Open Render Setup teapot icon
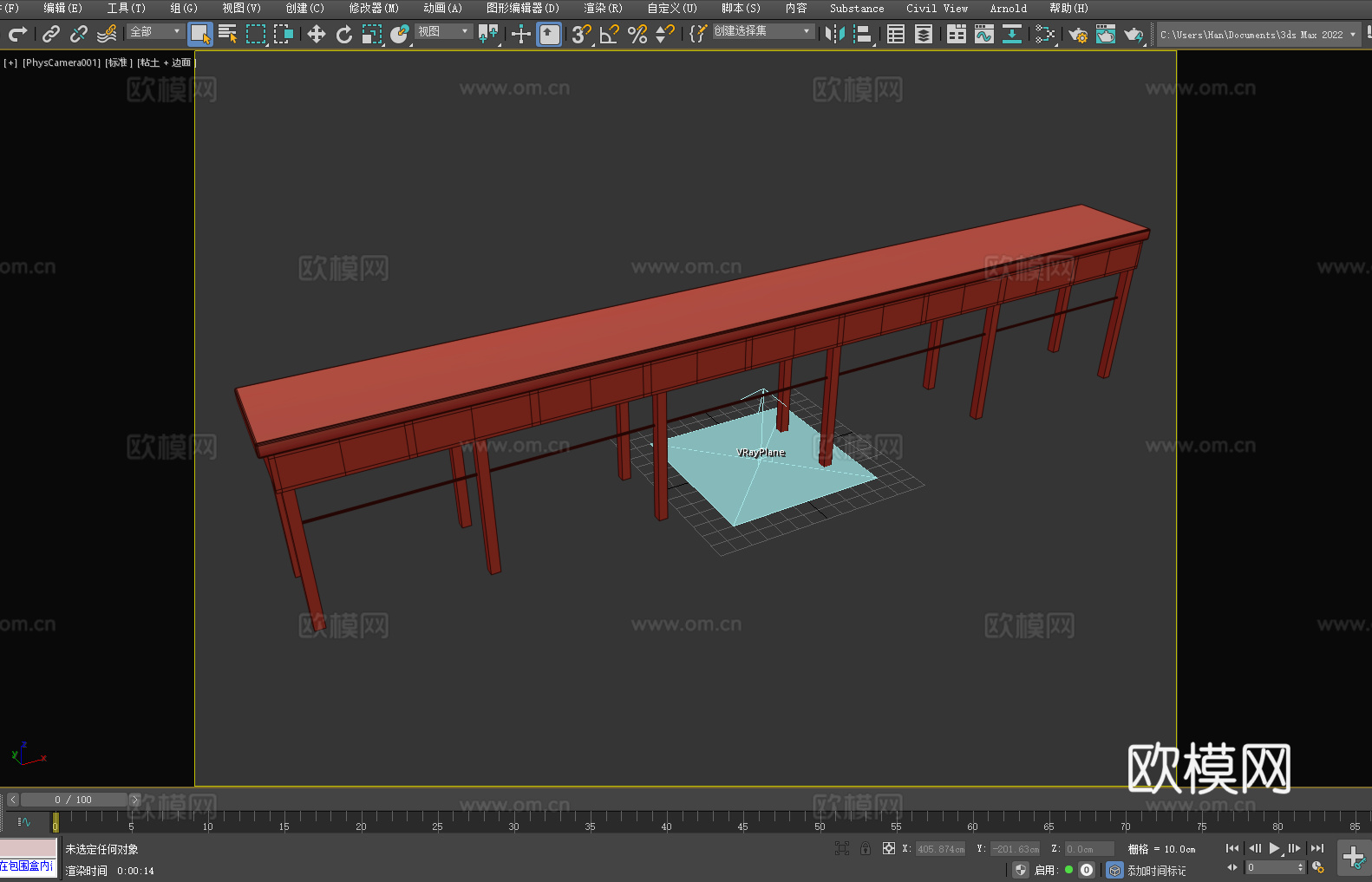1372x882 pixels. (x=1078, y=34)
